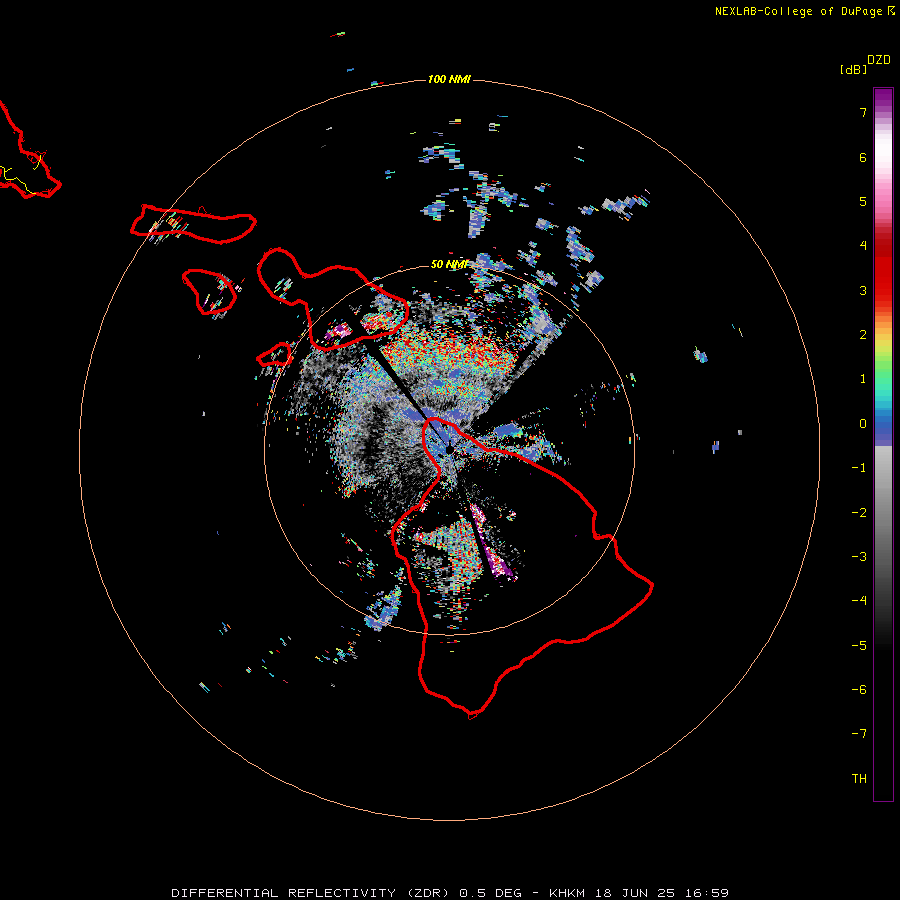Click the -3 value on color scale
900x900 pixels.
(859, 557)
